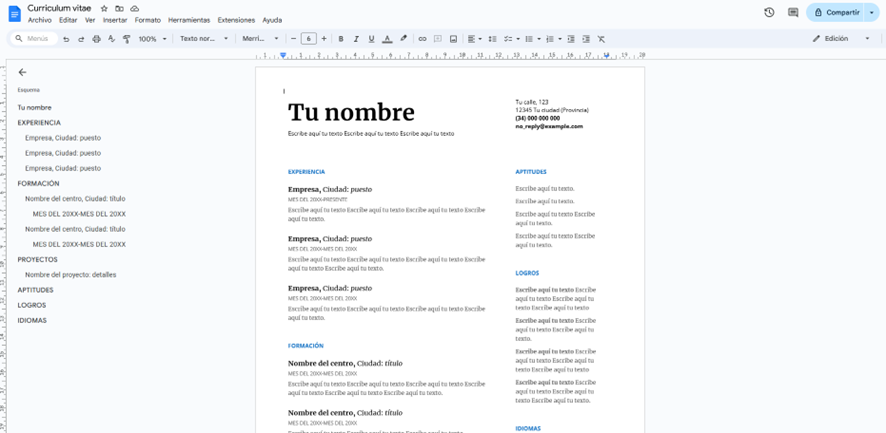Image resolution: width=886 pixels, height=433 pixels.
Task: Clear formatting with the toolbar icon
Action: [x=601, y=39]
